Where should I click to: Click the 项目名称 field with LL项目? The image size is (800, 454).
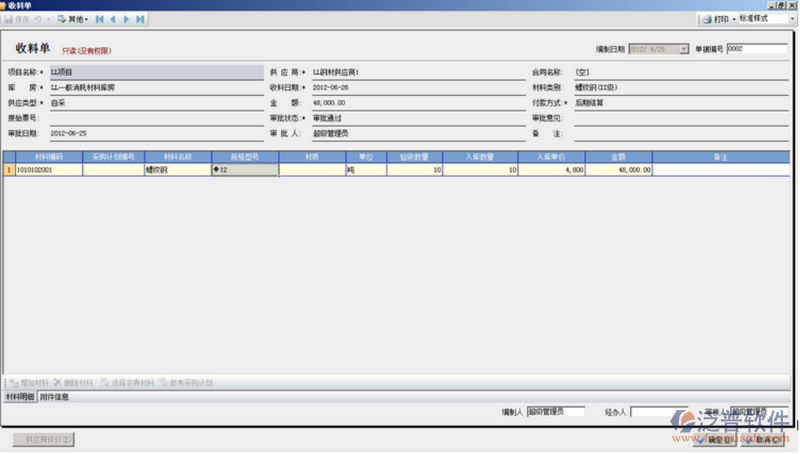[157, 72]
